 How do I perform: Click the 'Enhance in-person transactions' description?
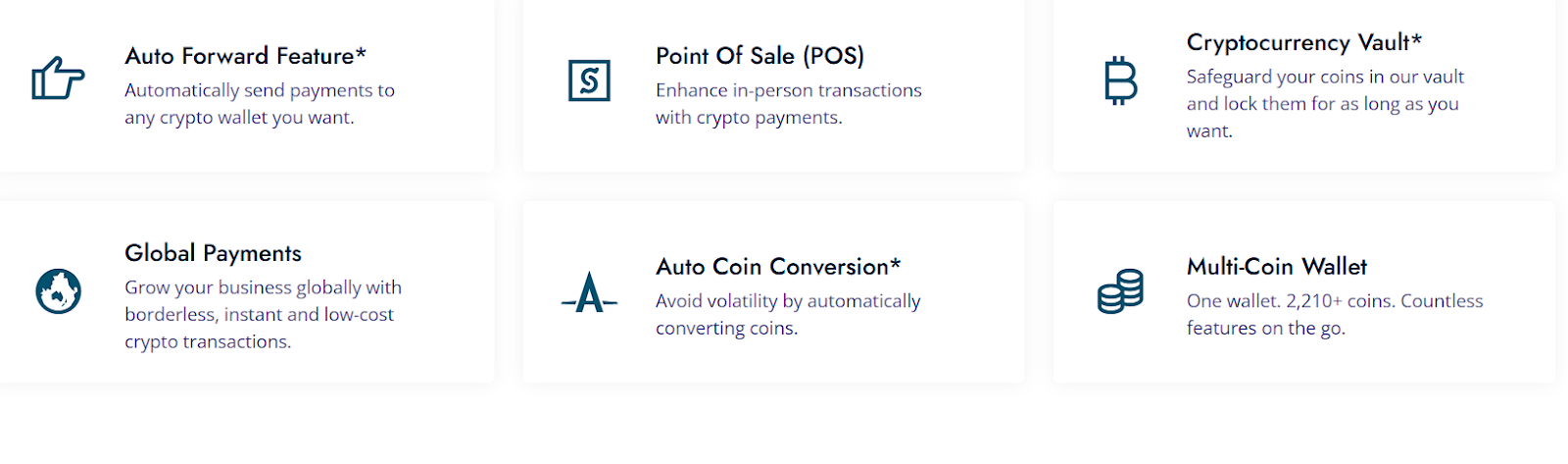coord(788,90)
